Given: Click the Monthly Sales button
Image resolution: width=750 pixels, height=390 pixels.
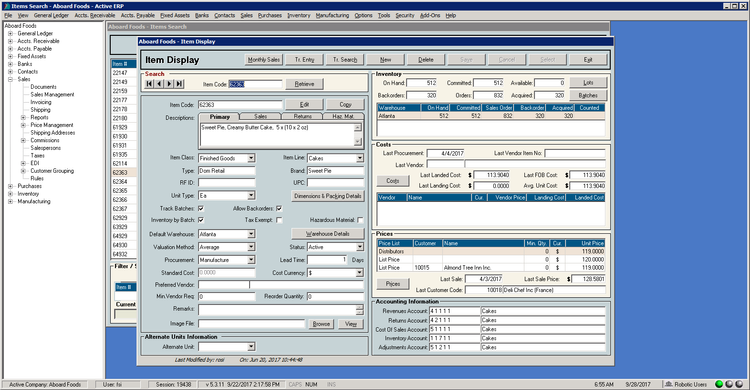Looking at the screenshot, I should pos(264,60).
